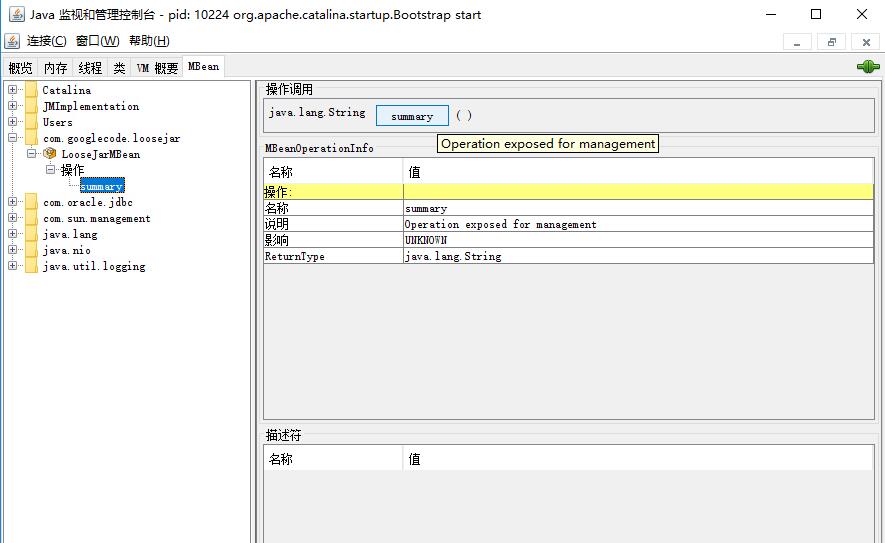Open the 连接(C) menu

[x=47, y=41]
